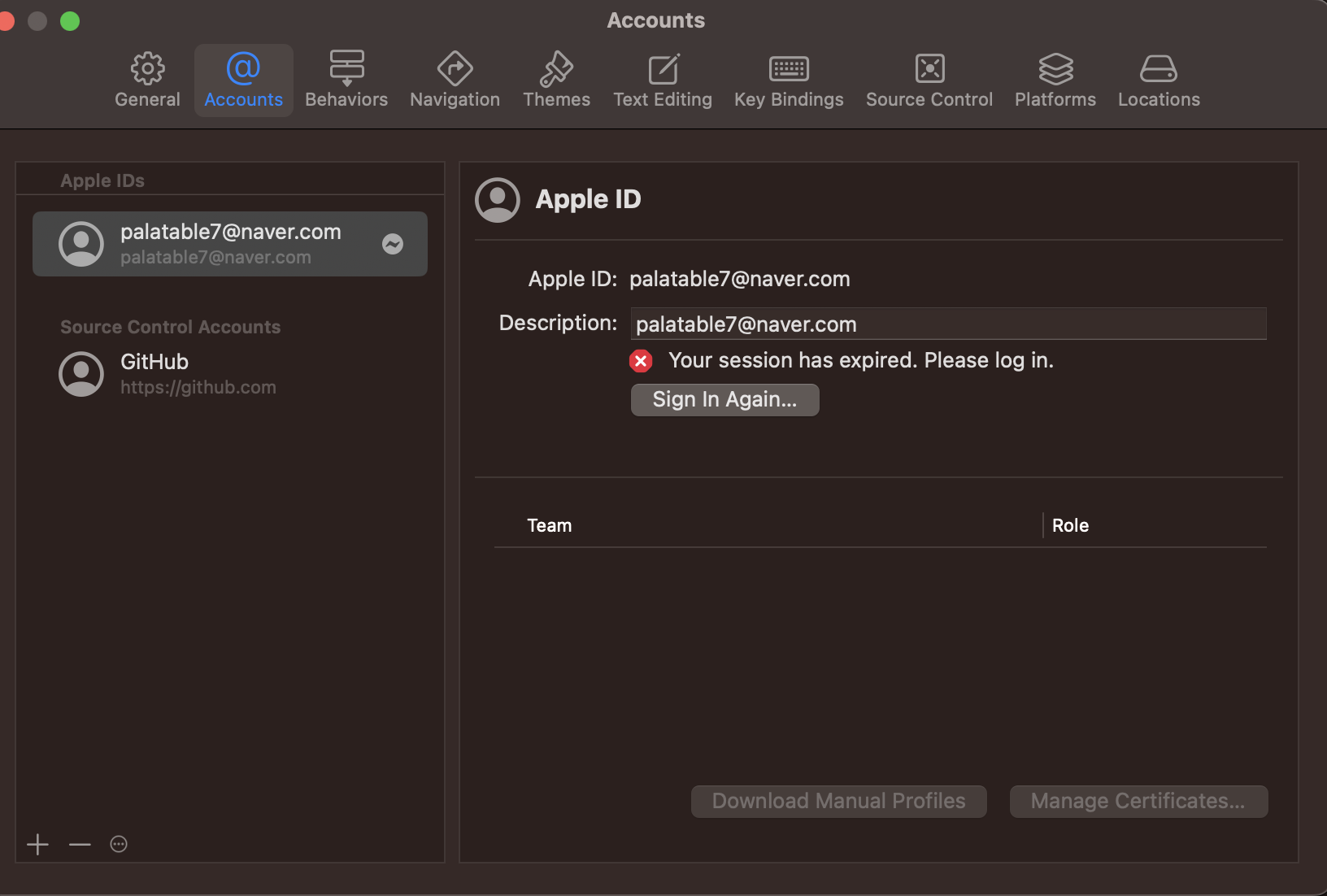Click the 'Apple IDs' section label
The image size is (1327, 896).
pos(102,181)
